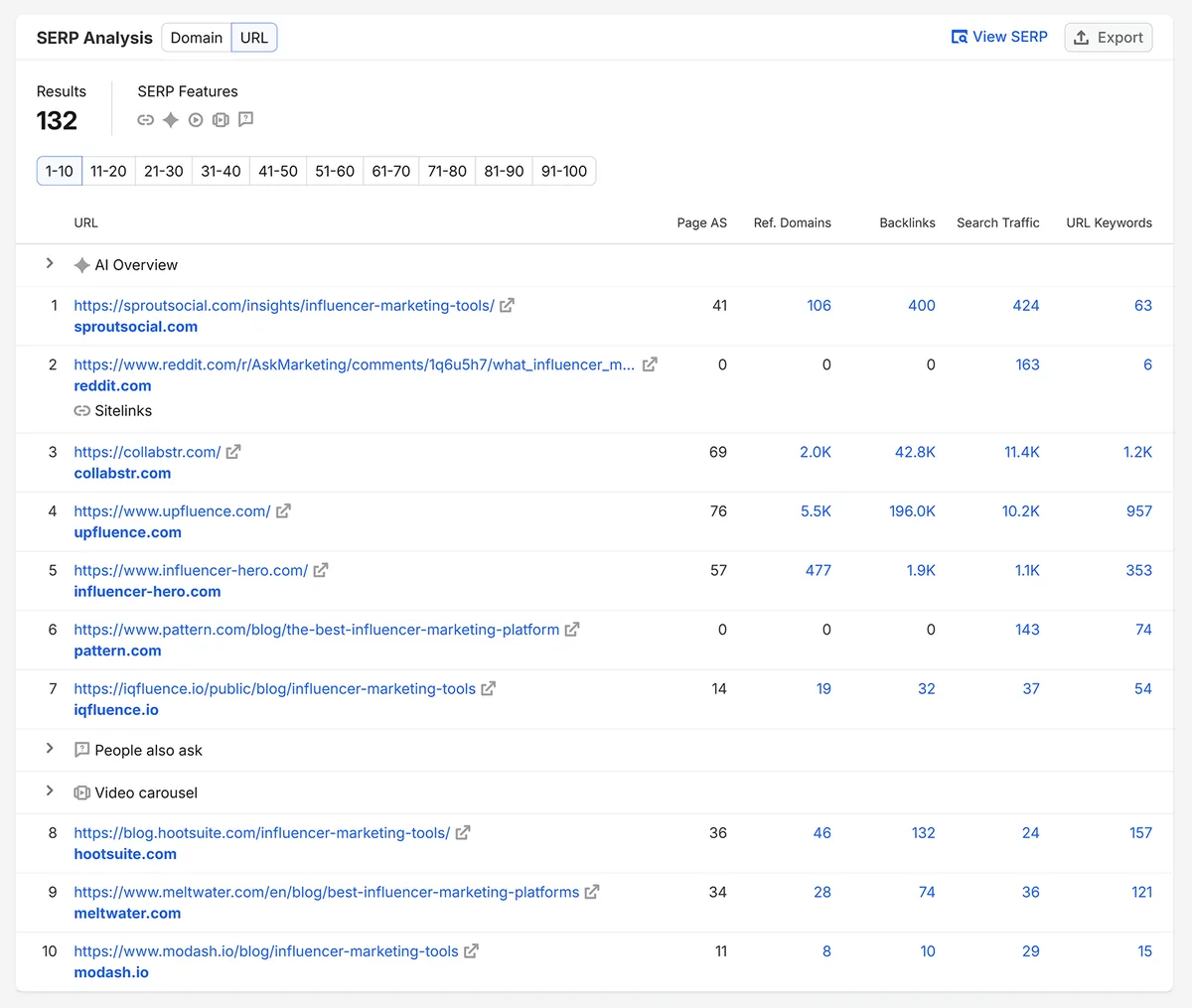Image resolution: width=1192 pixels, height=1008 pixels.
Task: Click the Export button
Action: (x=1109, y=38)
